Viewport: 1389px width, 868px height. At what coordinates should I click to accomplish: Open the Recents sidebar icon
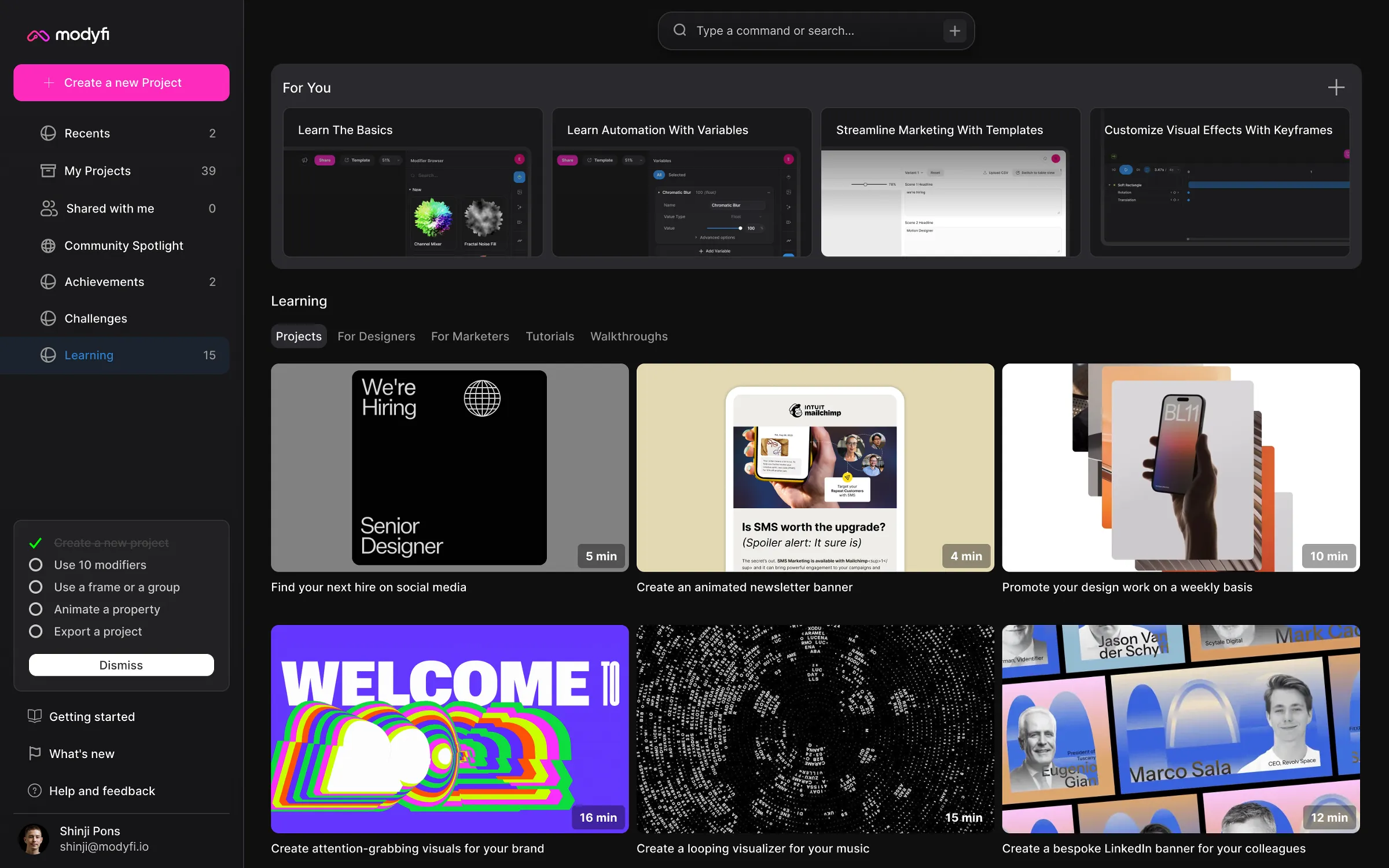(48, 133)
